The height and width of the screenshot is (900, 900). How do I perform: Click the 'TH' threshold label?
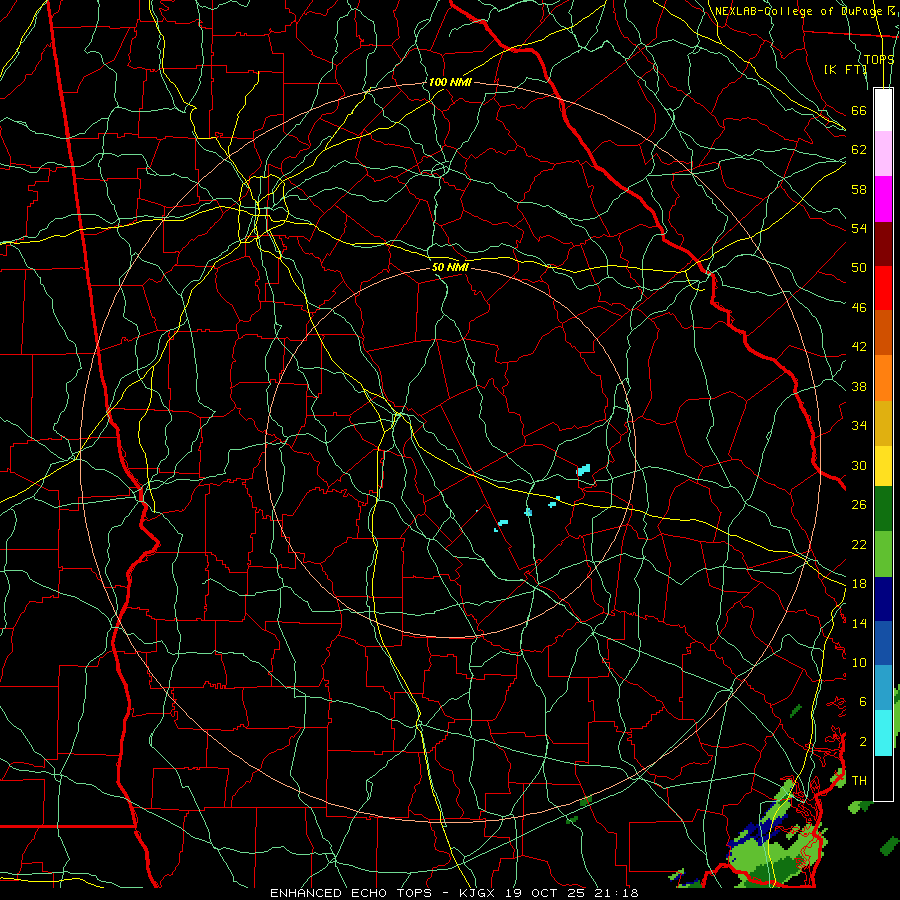[859, 781]
